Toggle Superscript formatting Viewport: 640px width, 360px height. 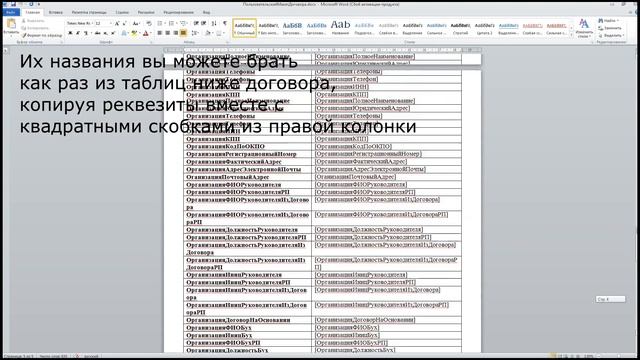(113, 33)
